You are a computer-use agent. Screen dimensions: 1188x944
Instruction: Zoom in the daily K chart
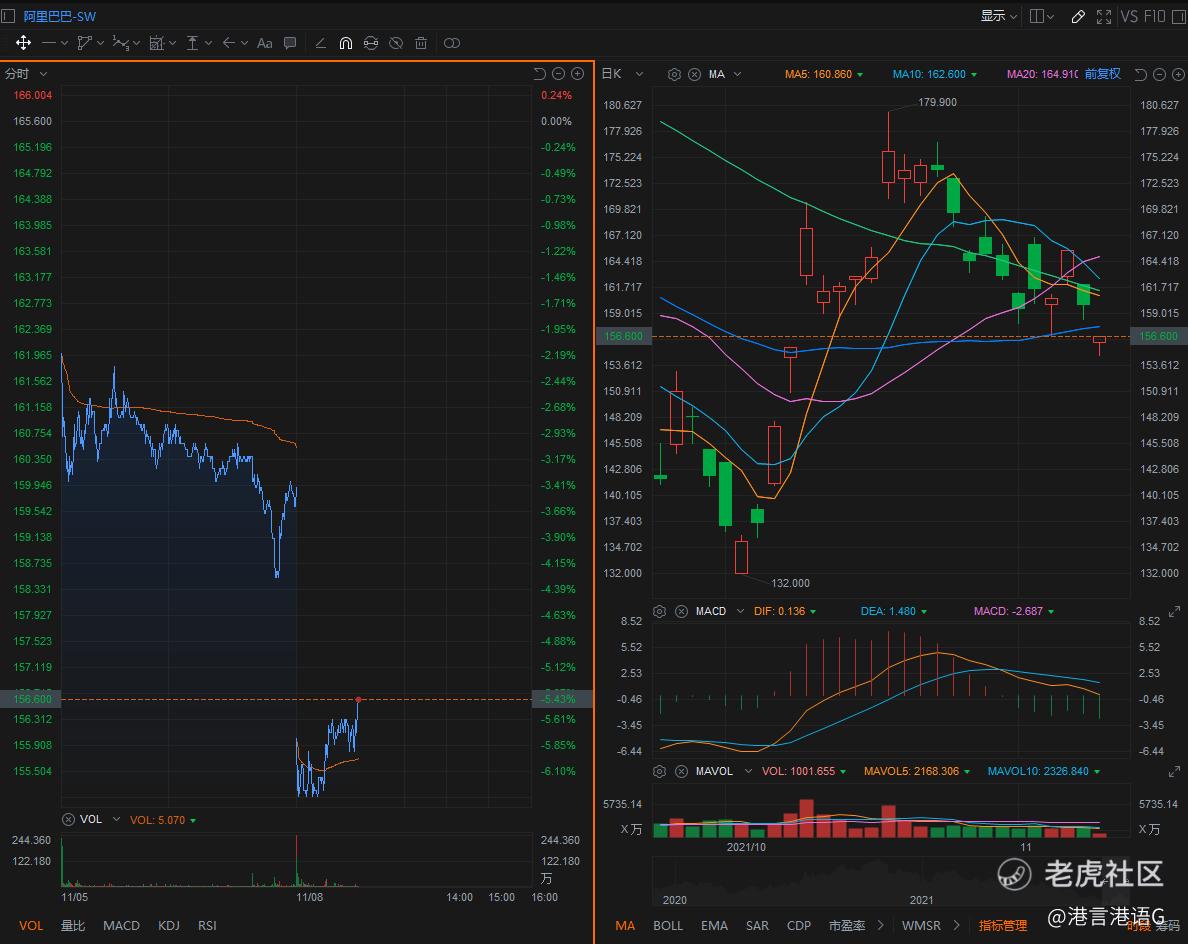coord(1178,74)
